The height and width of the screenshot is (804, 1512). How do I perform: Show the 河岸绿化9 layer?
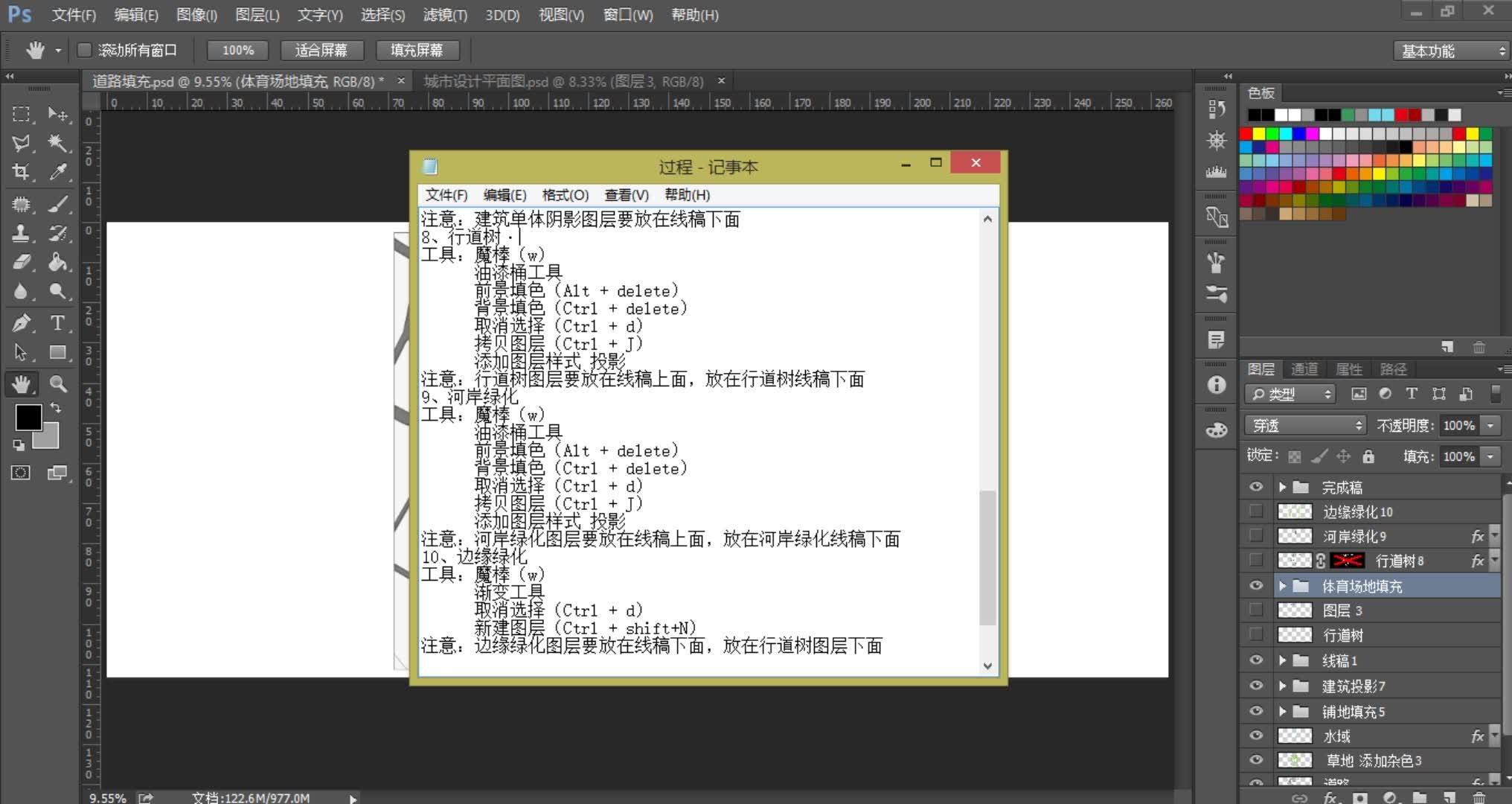(x=1256, y=536)
